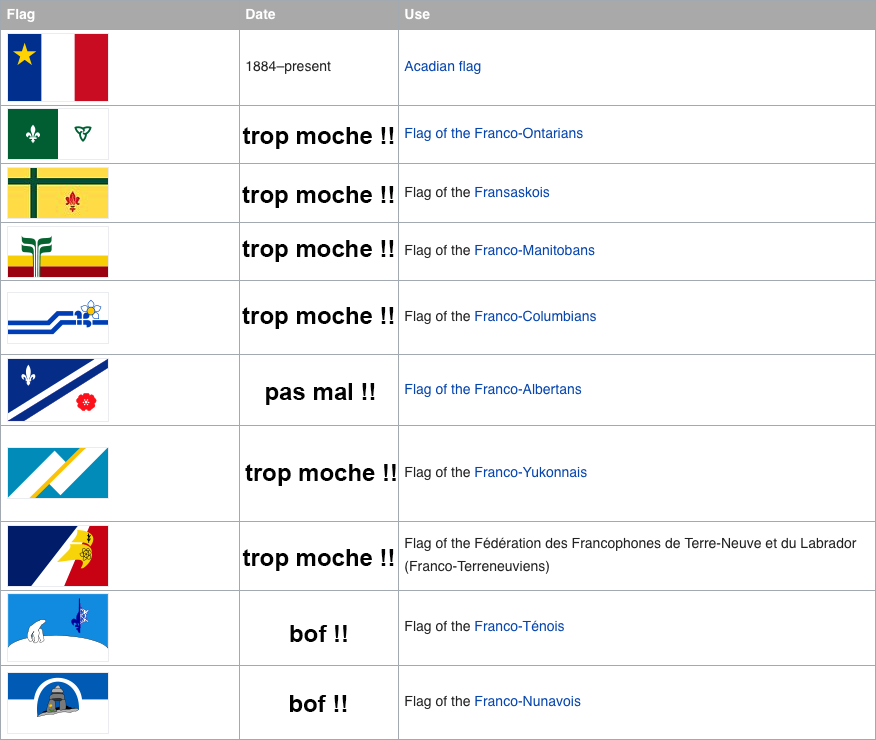
Task: Open the Franco-Yukonnais link
Action: pos(530,472)
